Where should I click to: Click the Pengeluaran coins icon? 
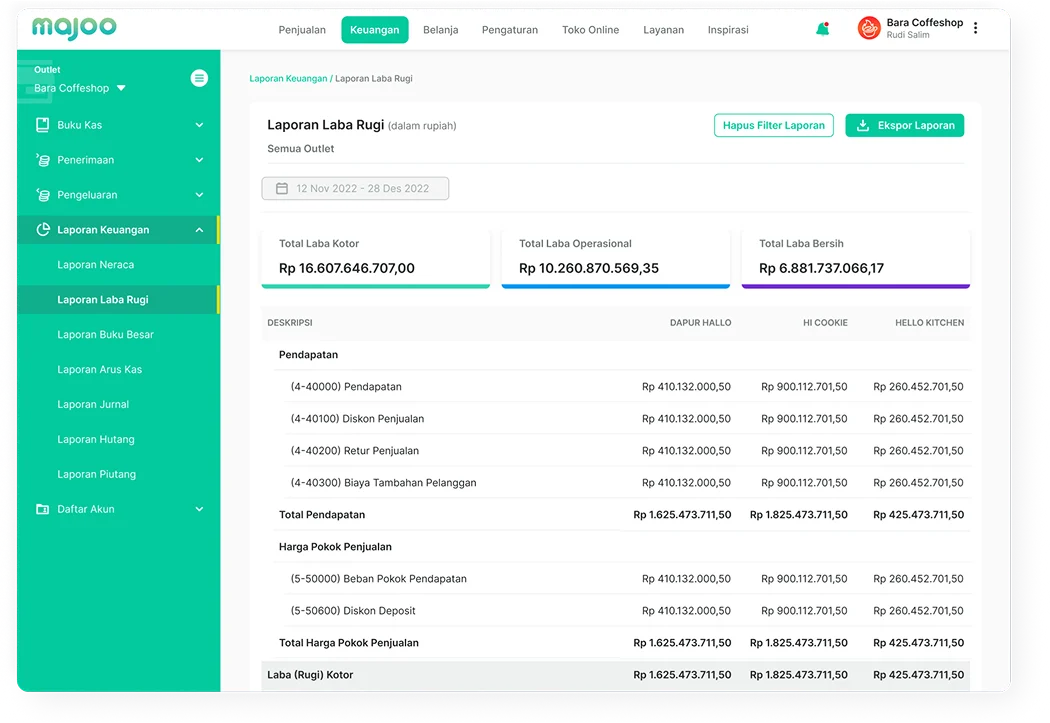(x=42, y=195)
